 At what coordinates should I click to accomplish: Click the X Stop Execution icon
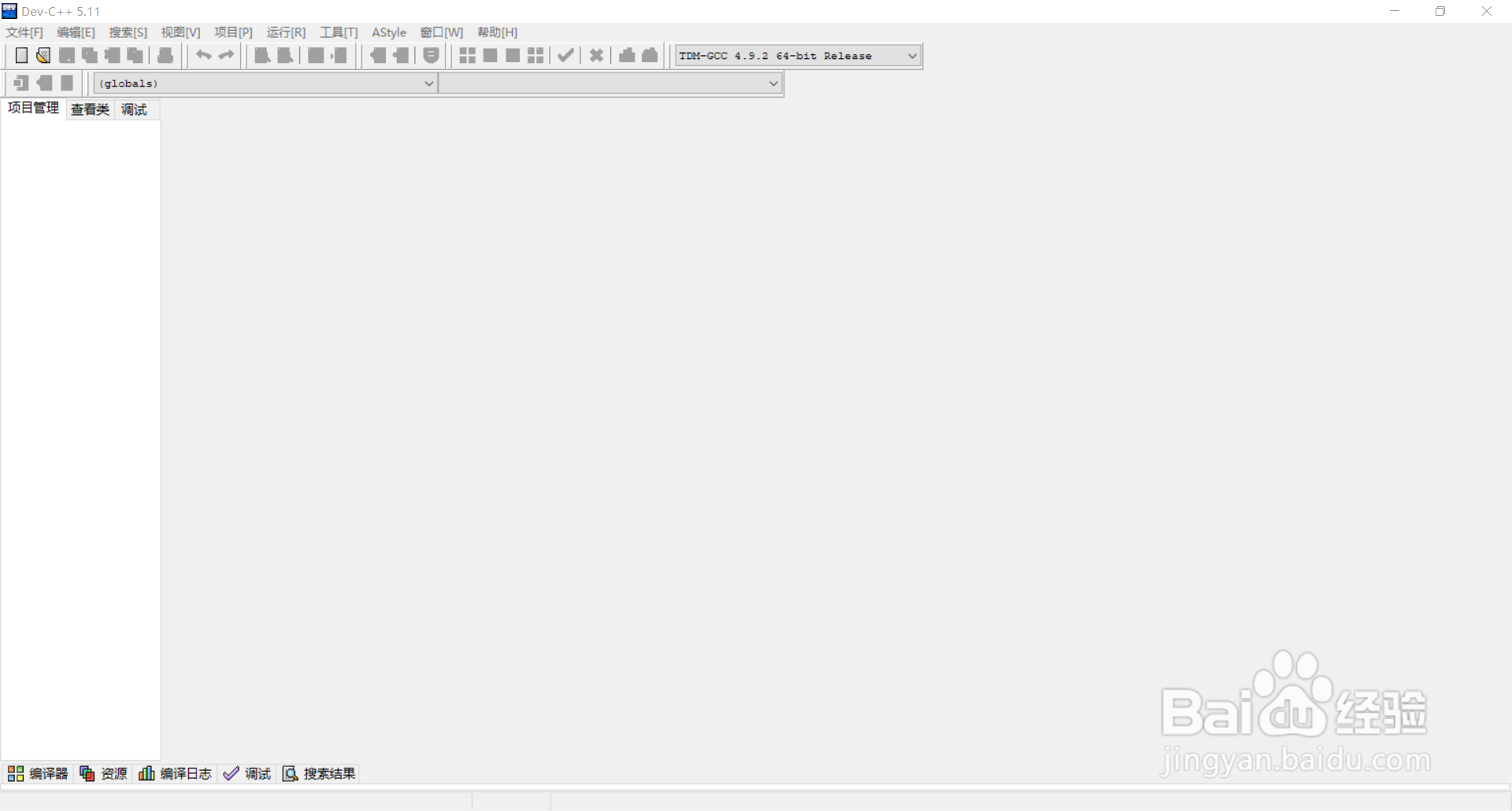click(596, 55)
